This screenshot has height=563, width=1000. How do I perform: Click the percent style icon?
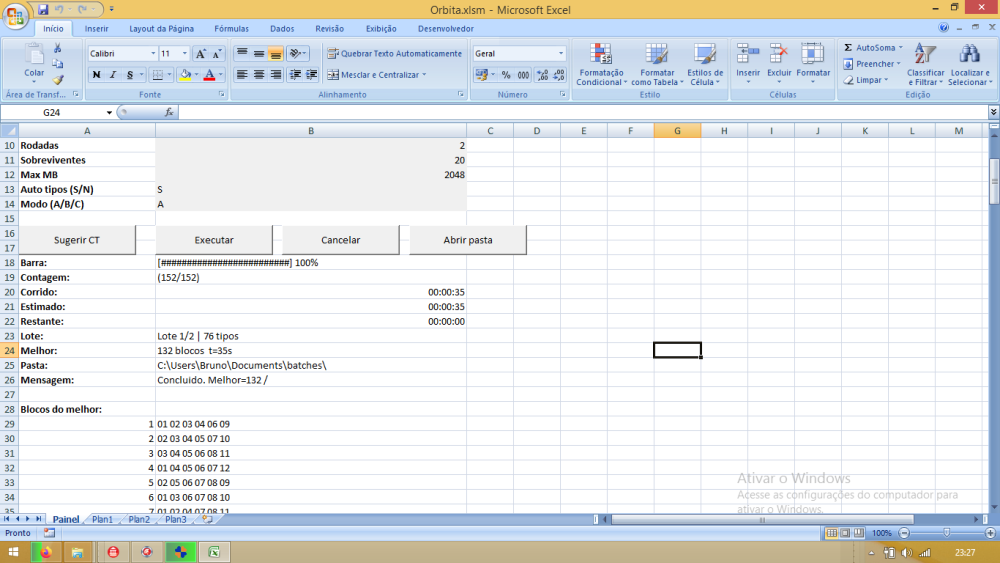pyautogui.click(x=506, y=75)
